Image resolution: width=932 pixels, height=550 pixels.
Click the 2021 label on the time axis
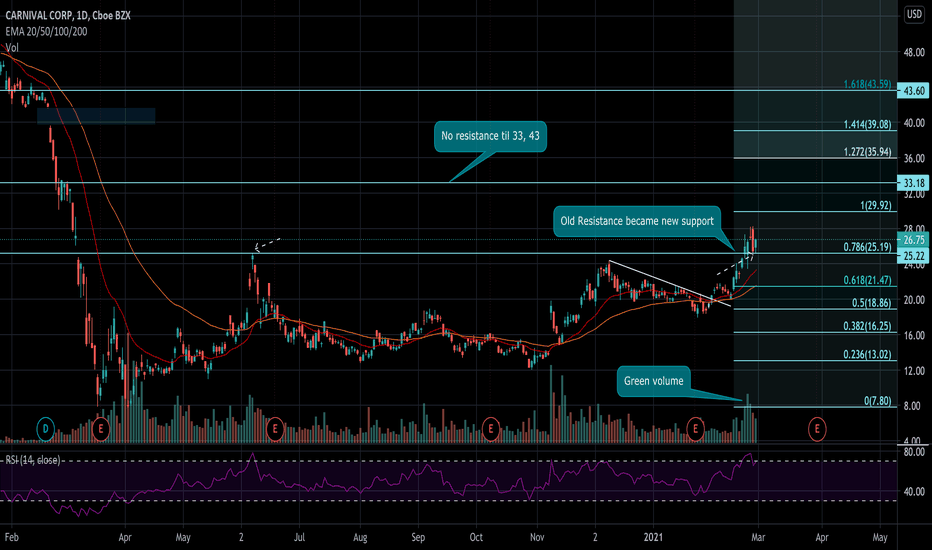point(653,537)
